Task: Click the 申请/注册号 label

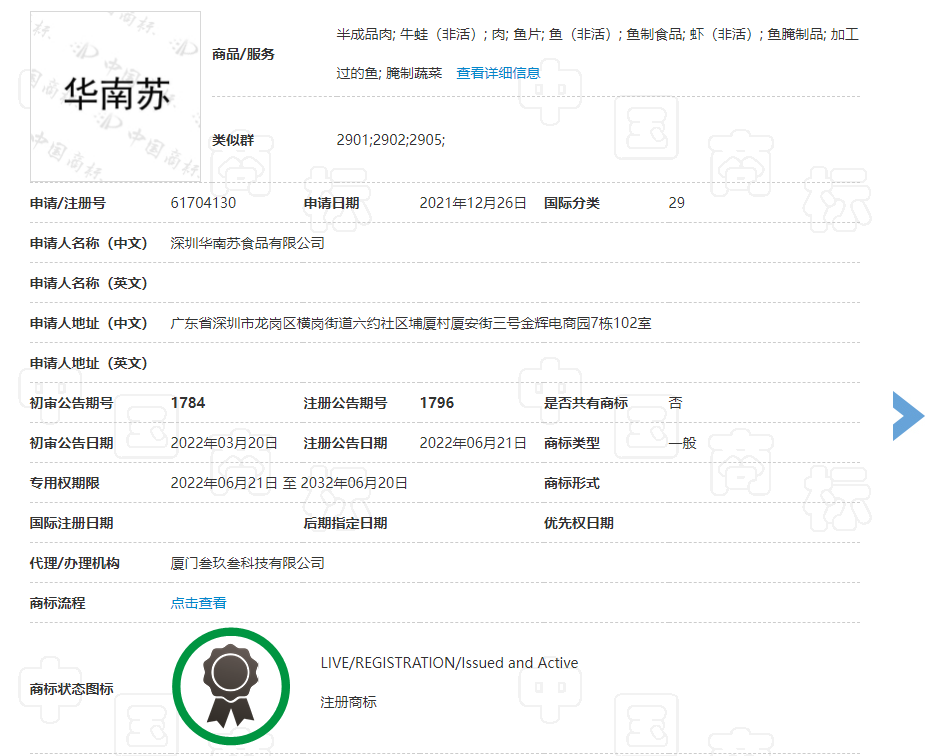Action: point(67,204)
